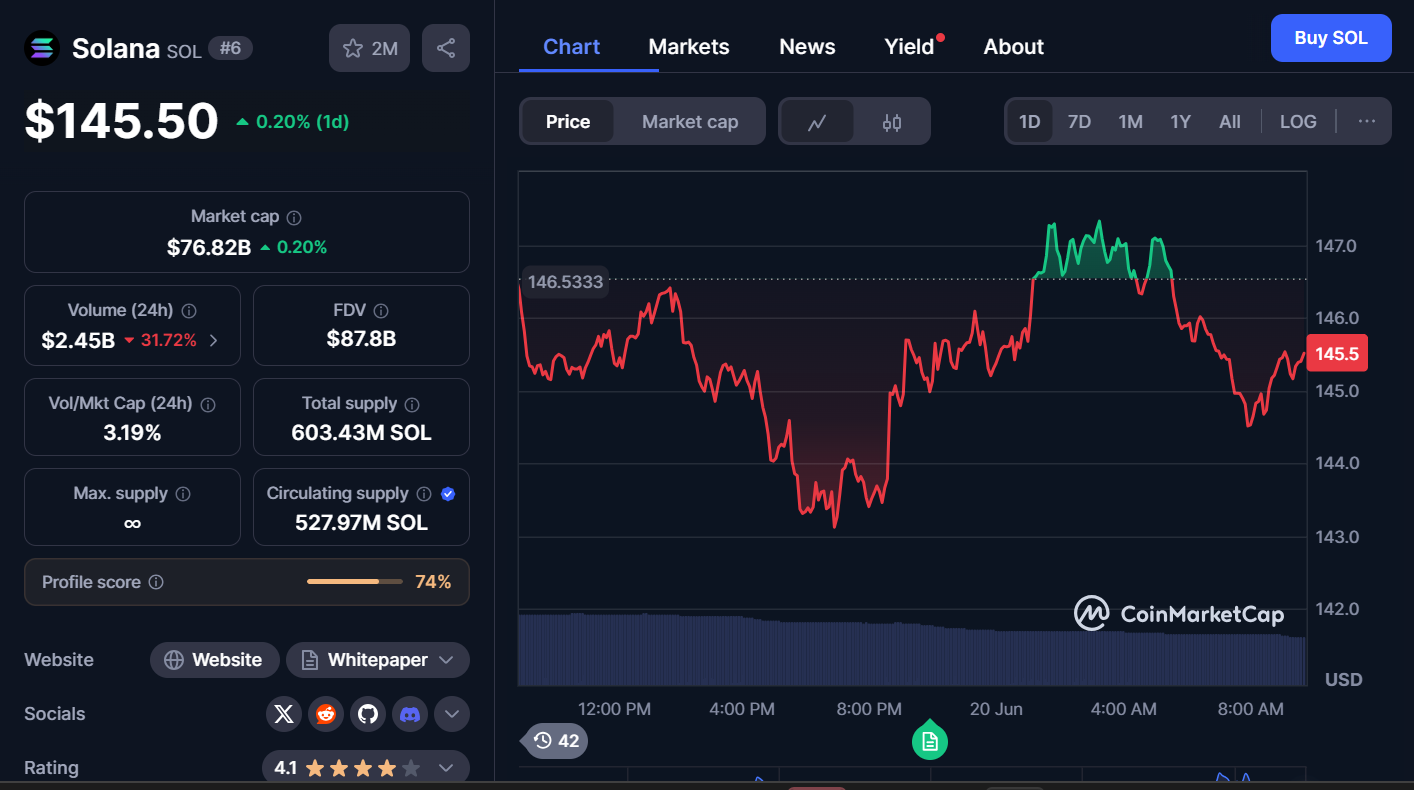
Task: Click the 603.43M SOL total supply value
Action: [x=361, y=433]
